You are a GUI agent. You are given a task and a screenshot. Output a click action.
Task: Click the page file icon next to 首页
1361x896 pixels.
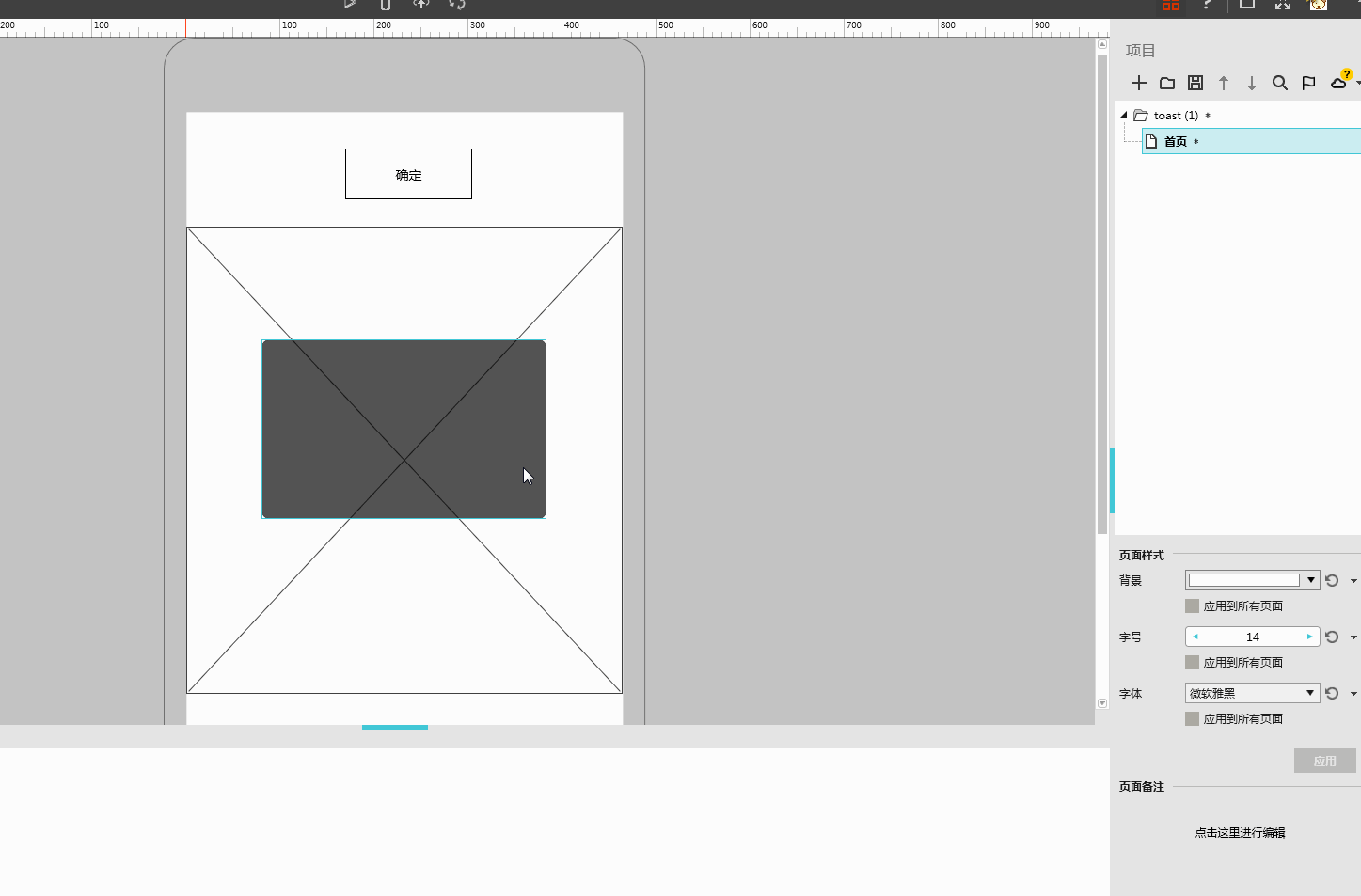[x=1151, y=141]
